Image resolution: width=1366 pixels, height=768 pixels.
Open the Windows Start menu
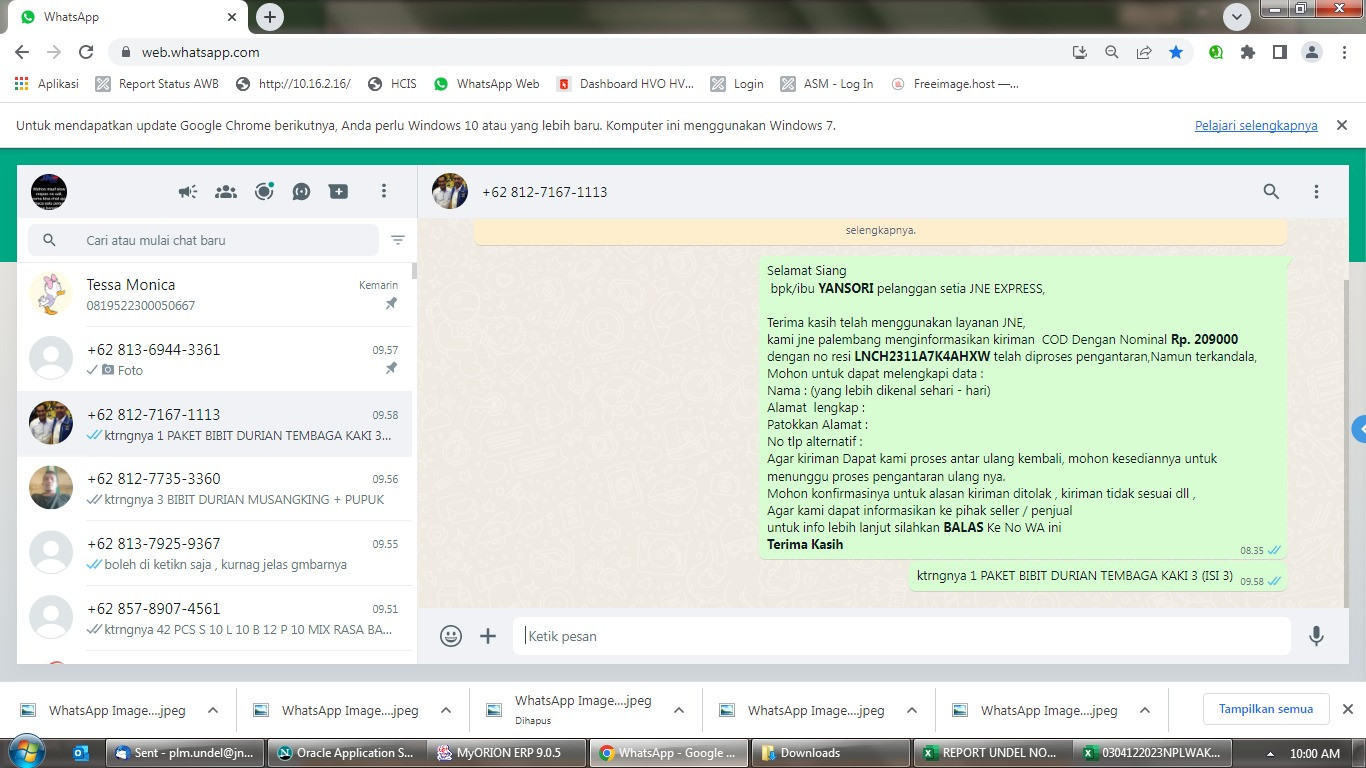pyautogui.click(x=26, y=752)
